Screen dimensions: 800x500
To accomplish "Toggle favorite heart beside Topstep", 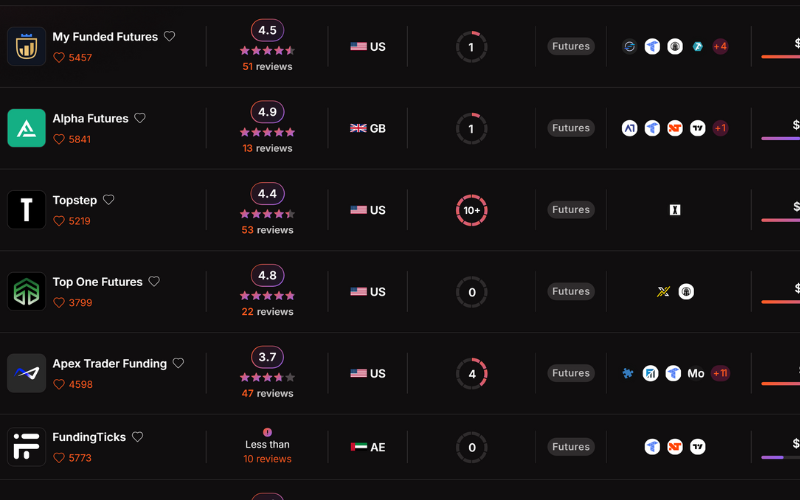I will (109, 200).
